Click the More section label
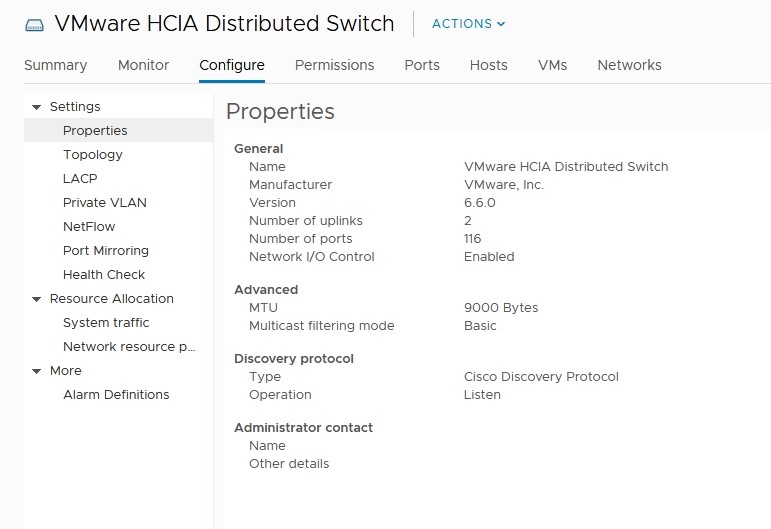Viewport: 771px width, 529px height. tap(65, 371)
